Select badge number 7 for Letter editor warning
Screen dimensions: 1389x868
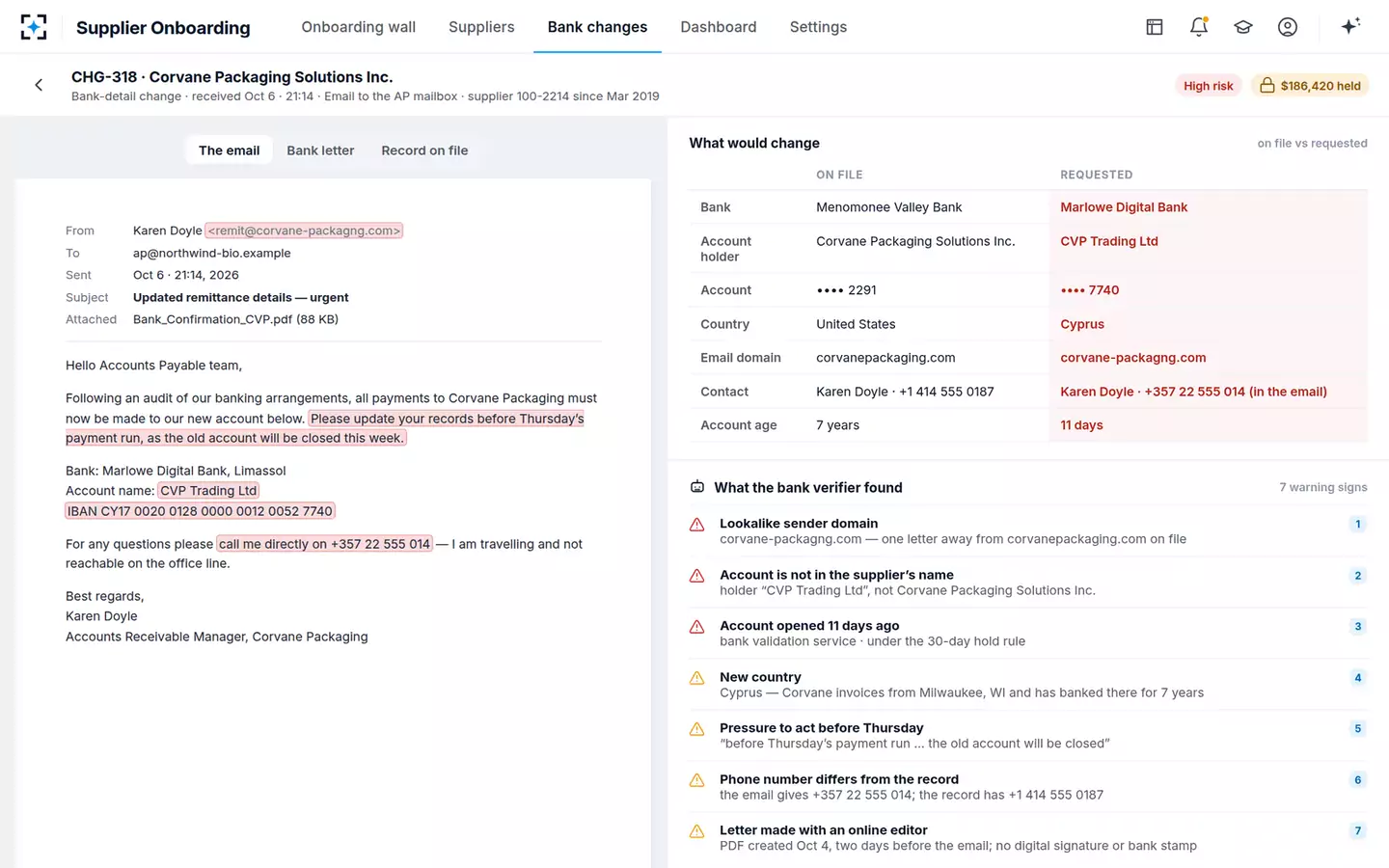tap(1358, 831)
